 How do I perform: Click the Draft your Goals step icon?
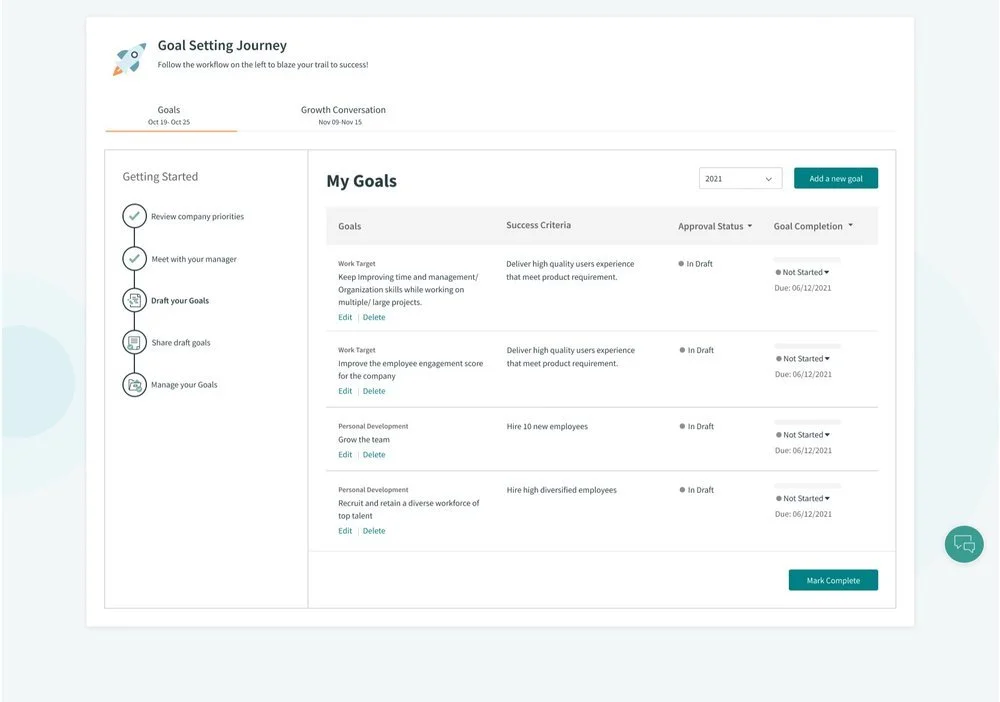pos(134,300)
